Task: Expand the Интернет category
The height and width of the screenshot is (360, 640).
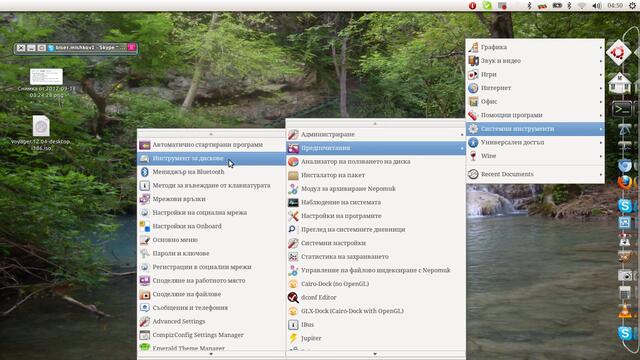Action: [x=535, y=88]
